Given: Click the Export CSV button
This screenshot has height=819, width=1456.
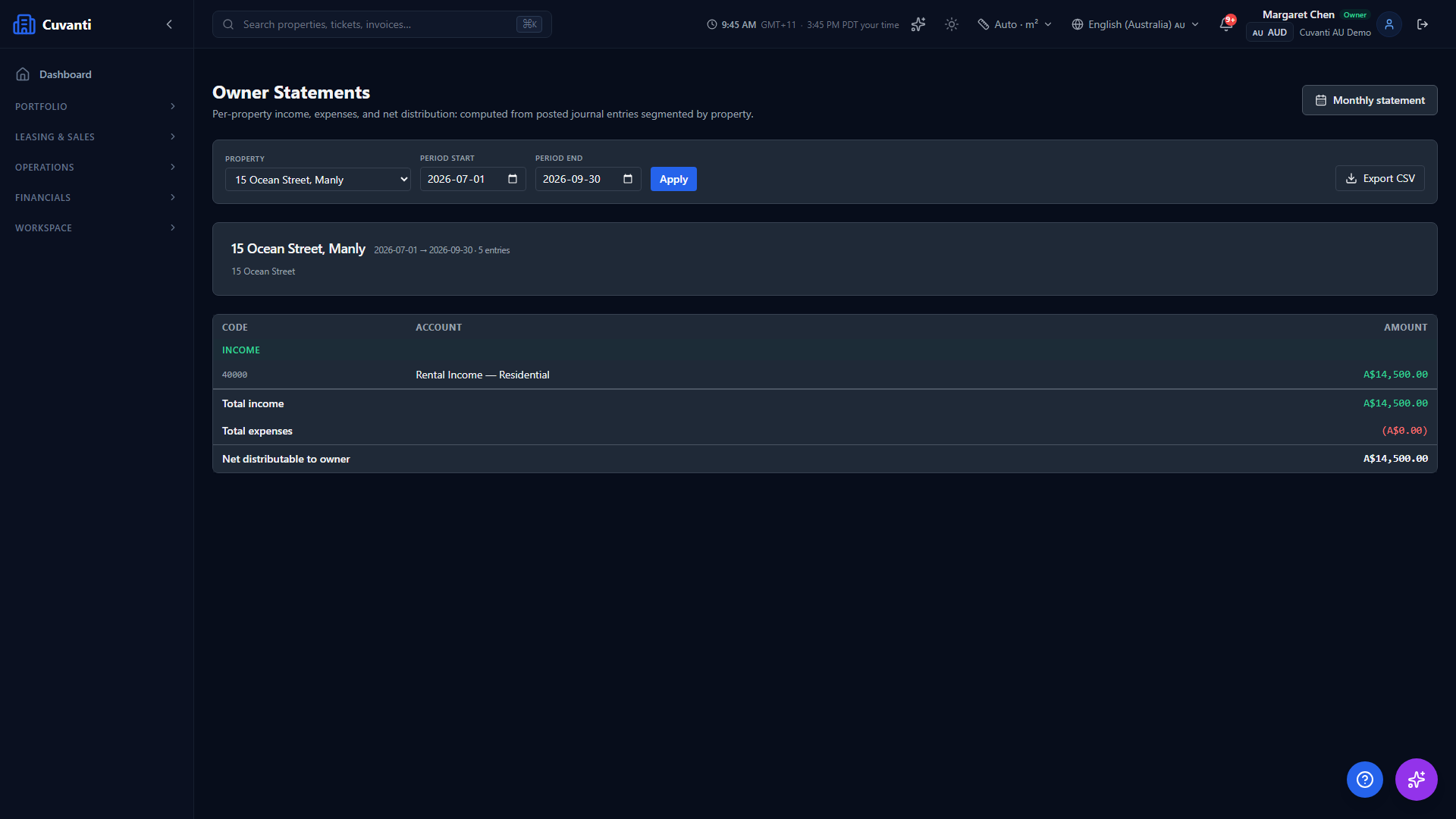Looking at the screenshot, I should click(1379, 178).
